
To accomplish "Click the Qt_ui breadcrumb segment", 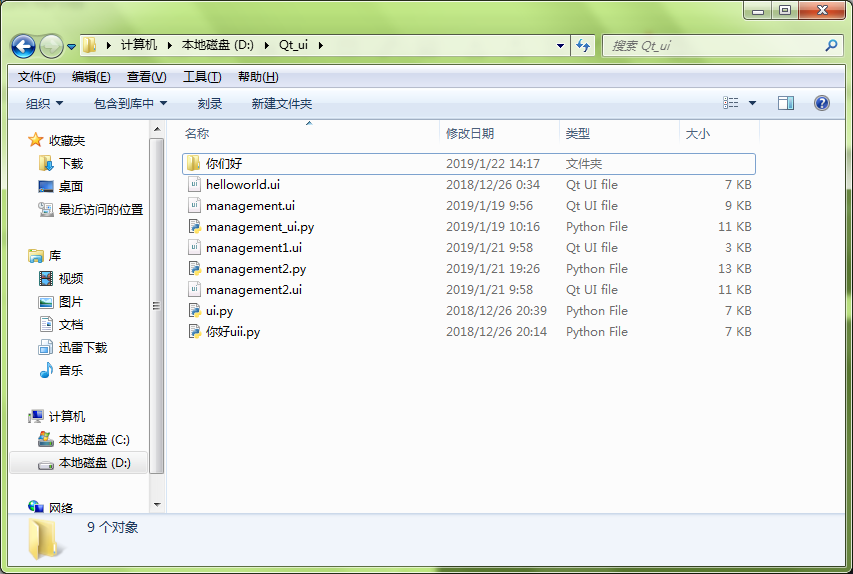I will coord(293,45).
